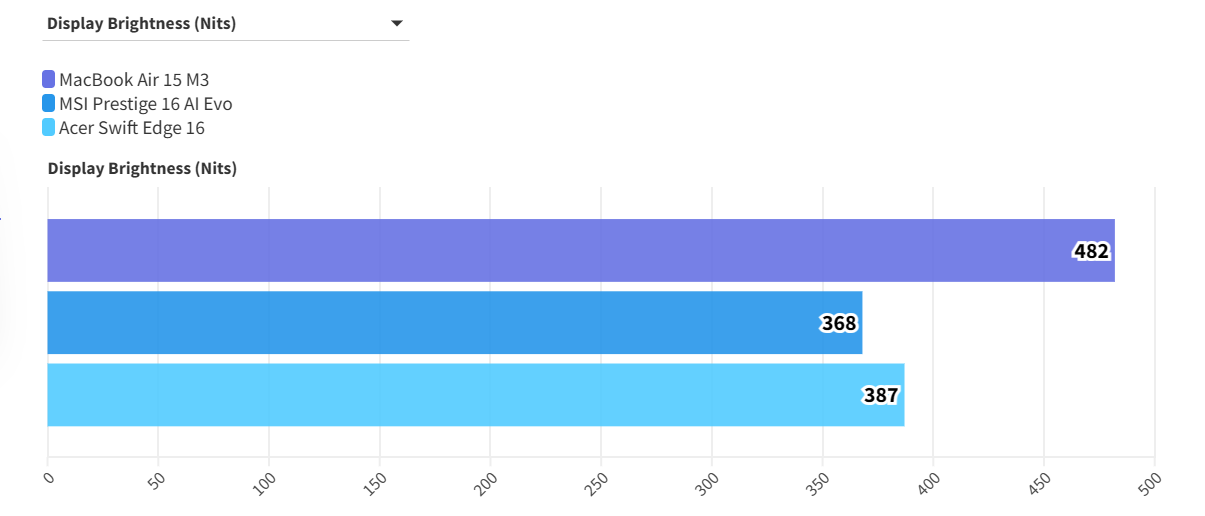Click the bold chart title above the bars
1205x516 pixels.
pyautogui.click(x=142, y=168)
